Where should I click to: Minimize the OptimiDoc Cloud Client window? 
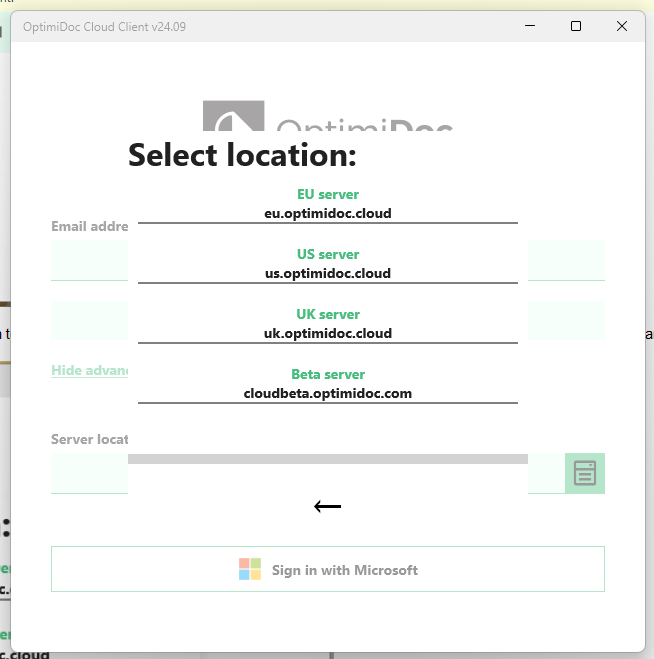tap(530, 26)
